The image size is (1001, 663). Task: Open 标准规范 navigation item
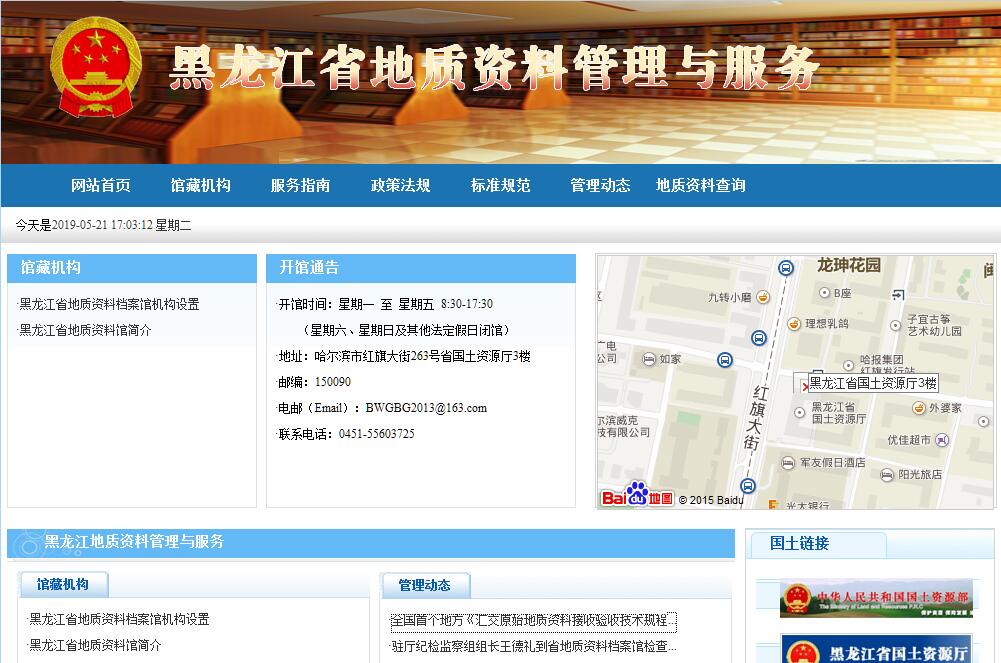tap(500, 186)
